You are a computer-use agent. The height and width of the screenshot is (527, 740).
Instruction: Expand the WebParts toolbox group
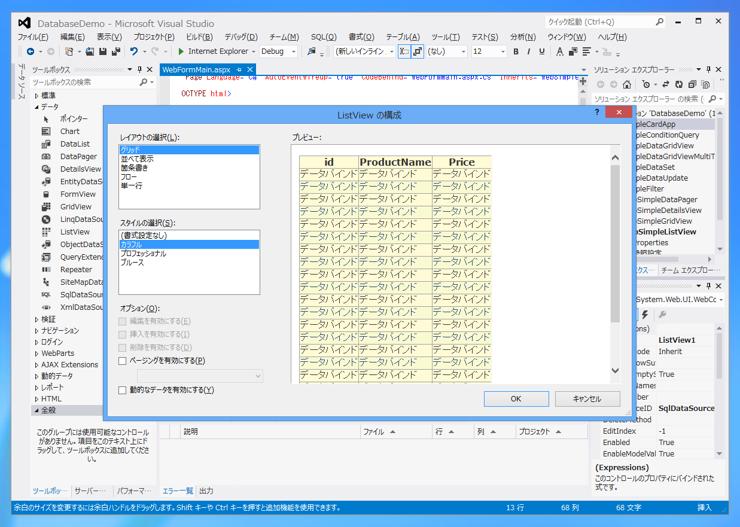tap(36, 353)
